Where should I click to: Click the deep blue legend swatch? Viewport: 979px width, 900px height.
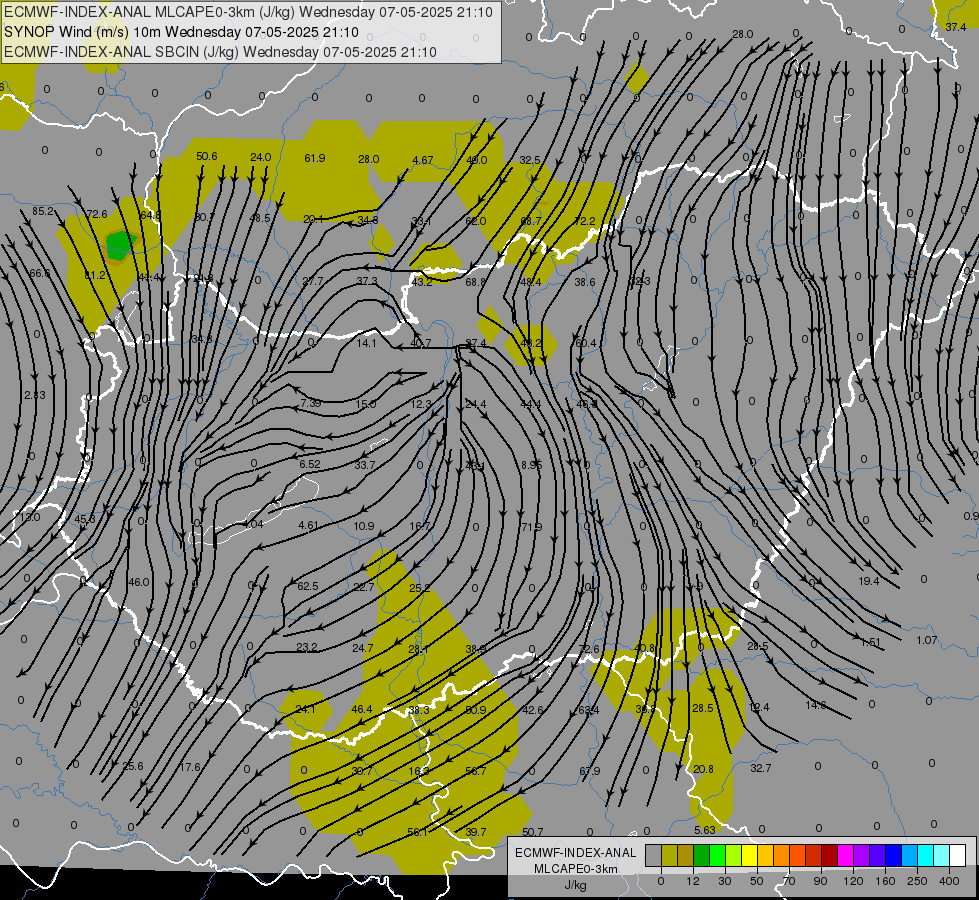click(893, 855)
